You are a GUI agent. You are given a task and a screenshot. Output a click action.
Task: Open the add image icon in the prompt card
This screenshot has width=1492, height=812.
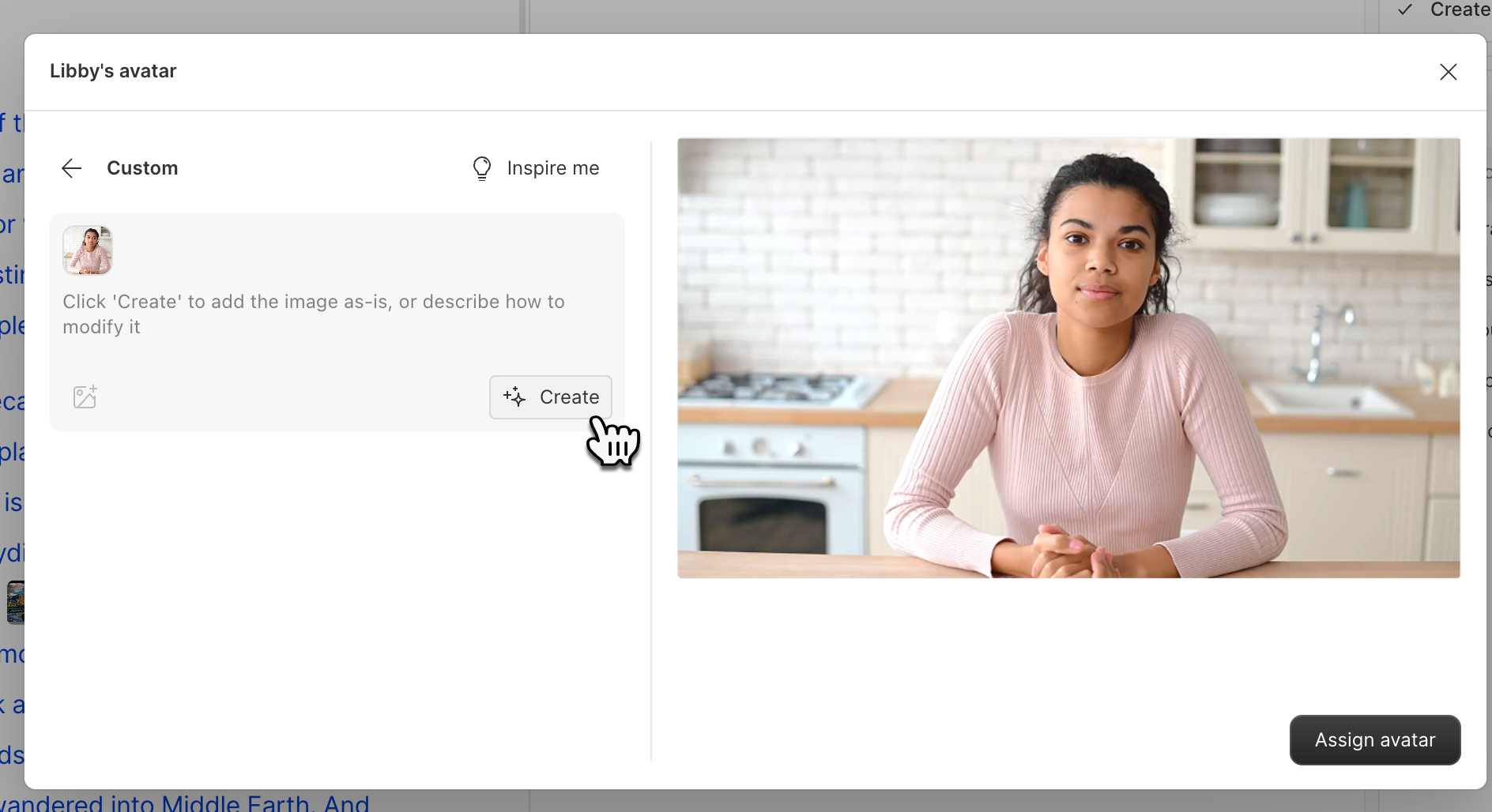tap(85, 397)
